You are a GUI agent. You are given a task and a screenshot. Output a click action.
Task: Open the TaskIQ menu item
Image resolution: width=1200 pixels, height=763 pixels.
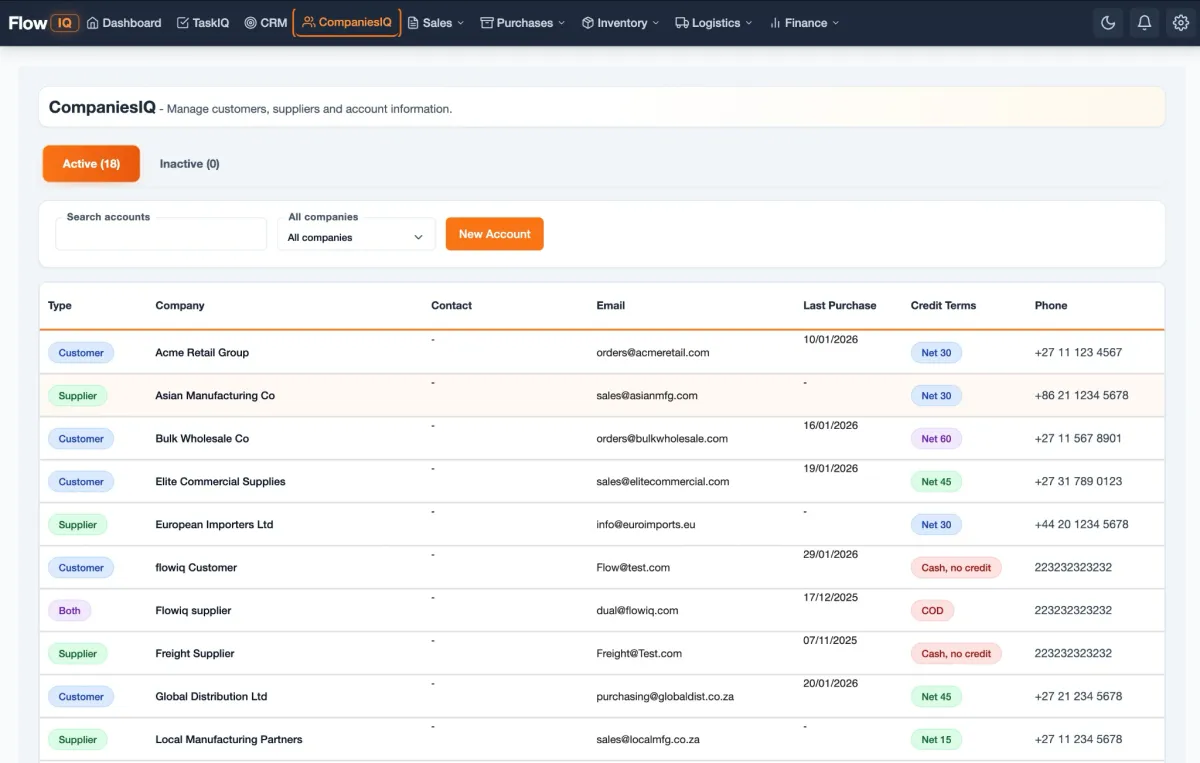[203, 22]
